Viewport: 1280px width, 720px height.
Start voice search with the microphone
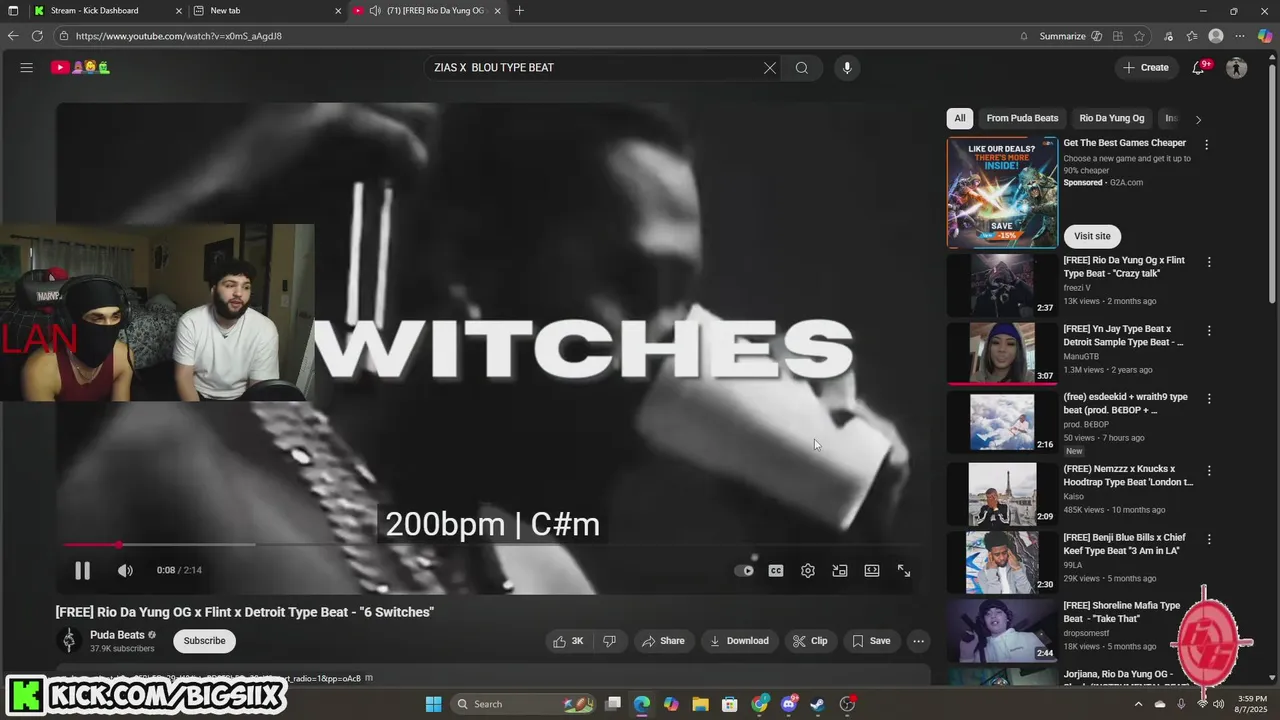[847, 68]
